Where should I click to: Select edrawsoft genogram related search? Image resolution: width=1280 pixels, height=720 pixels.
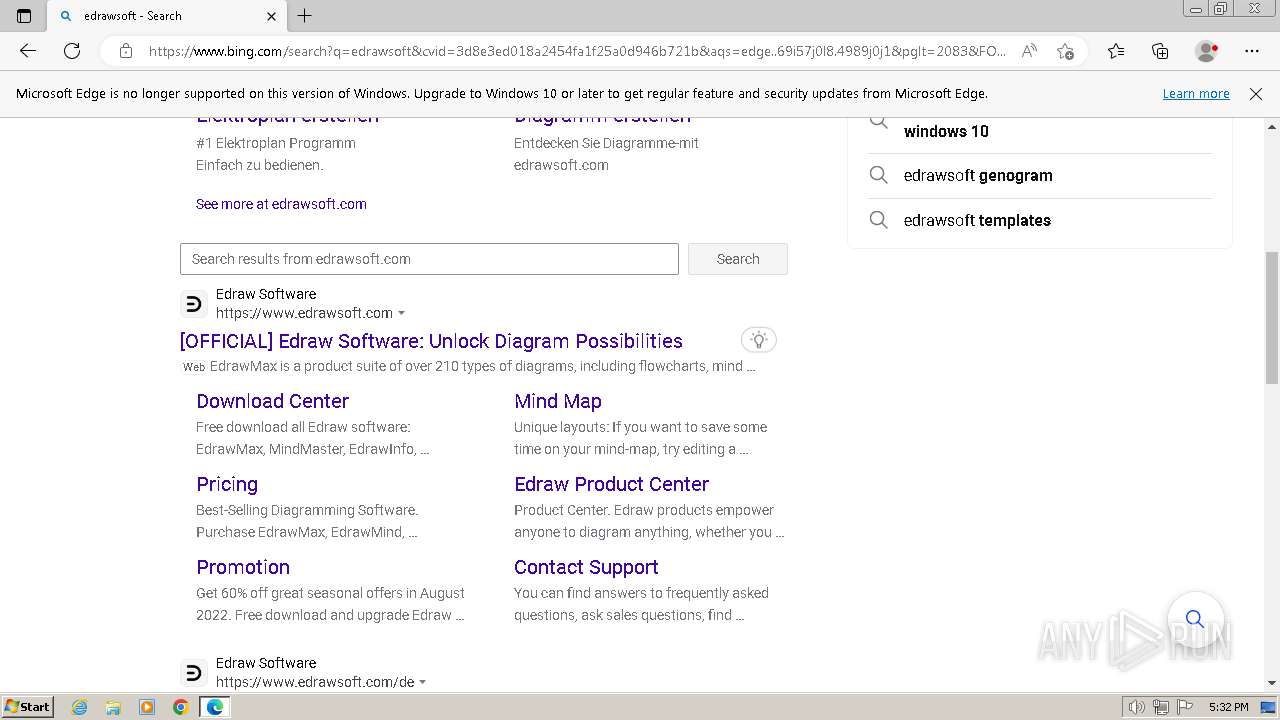tap(978, 175)
